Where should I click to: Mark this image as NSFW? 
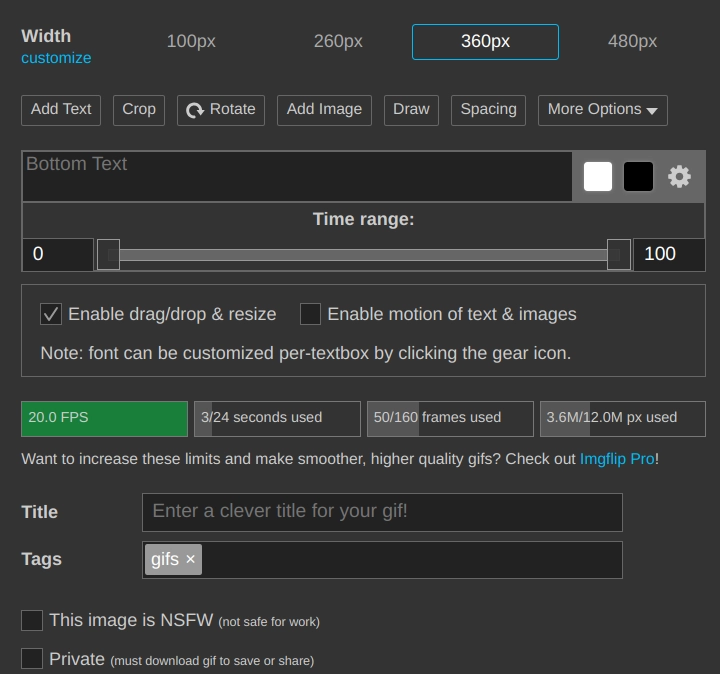32,621
